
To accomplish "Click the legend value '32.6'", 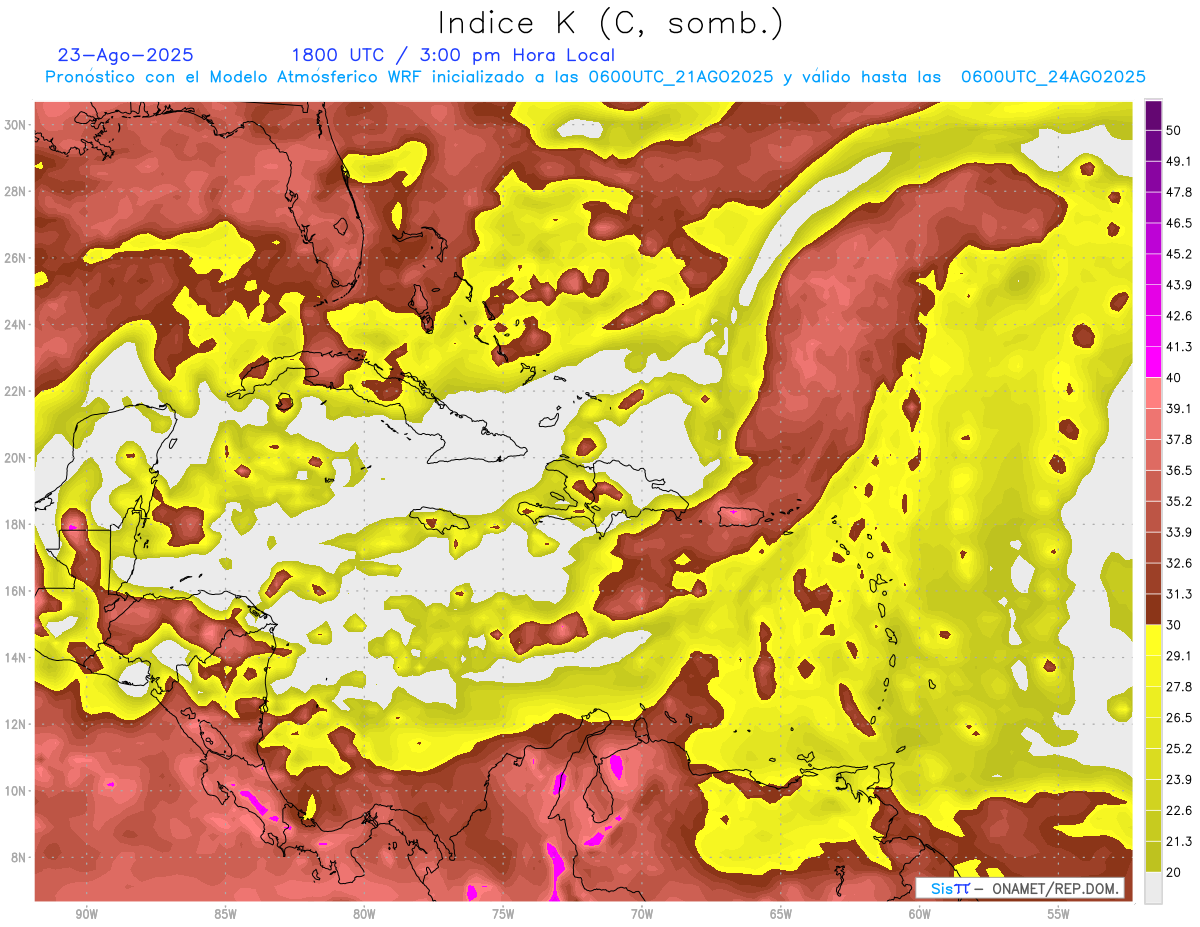I will tap(1179, 563).
